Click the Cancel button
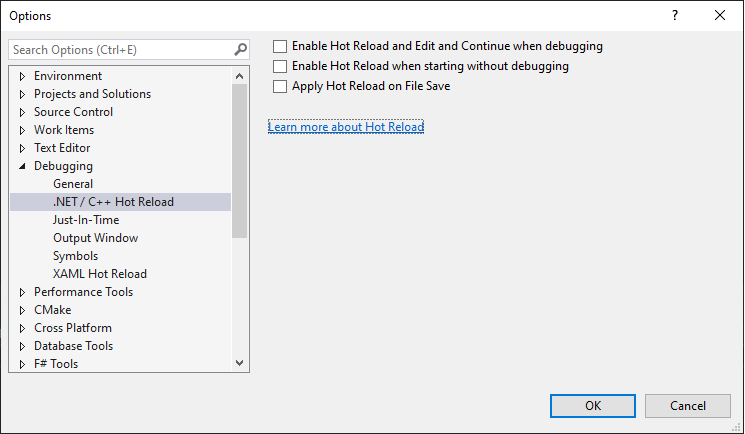 [x=688, y=405]
